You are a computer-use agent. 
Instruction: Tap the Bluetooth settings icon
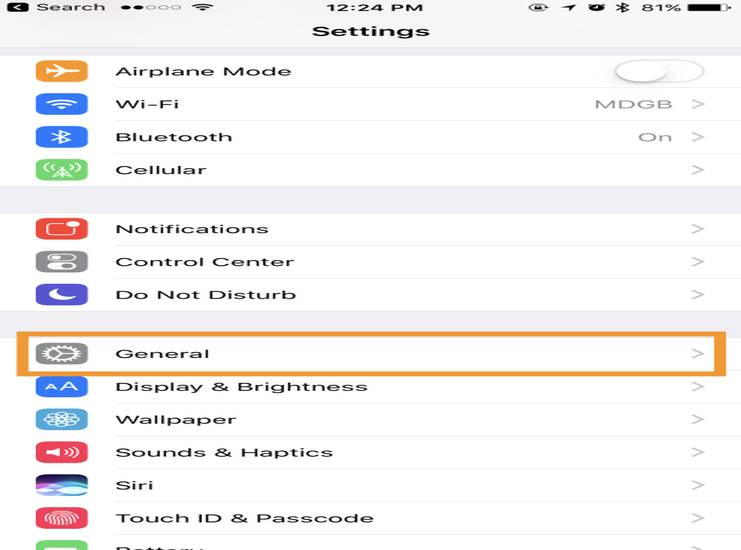(61, 137)
